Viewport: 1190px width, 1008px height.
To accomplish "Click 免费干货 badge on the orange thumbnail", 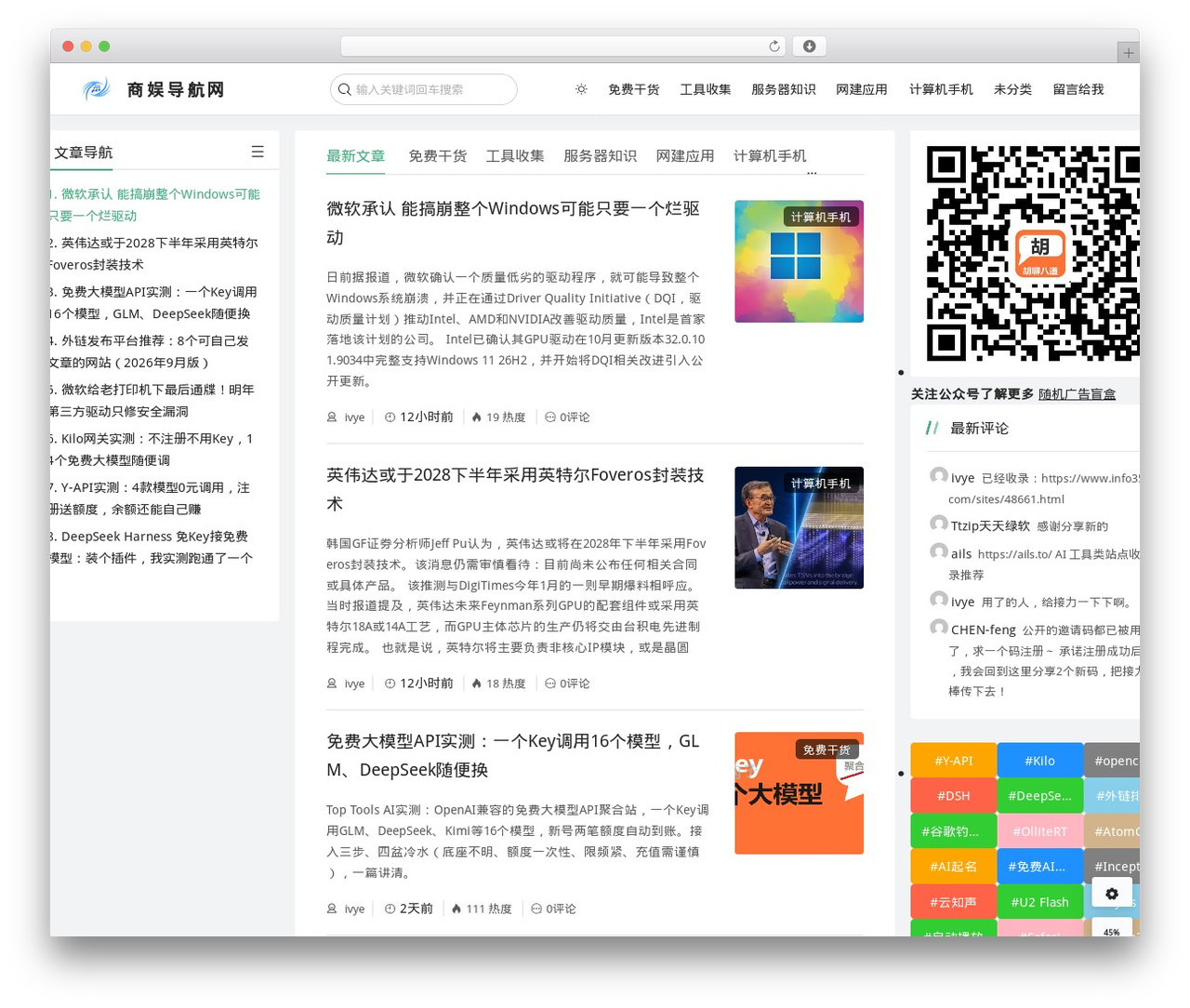I will tap(826, 749).
